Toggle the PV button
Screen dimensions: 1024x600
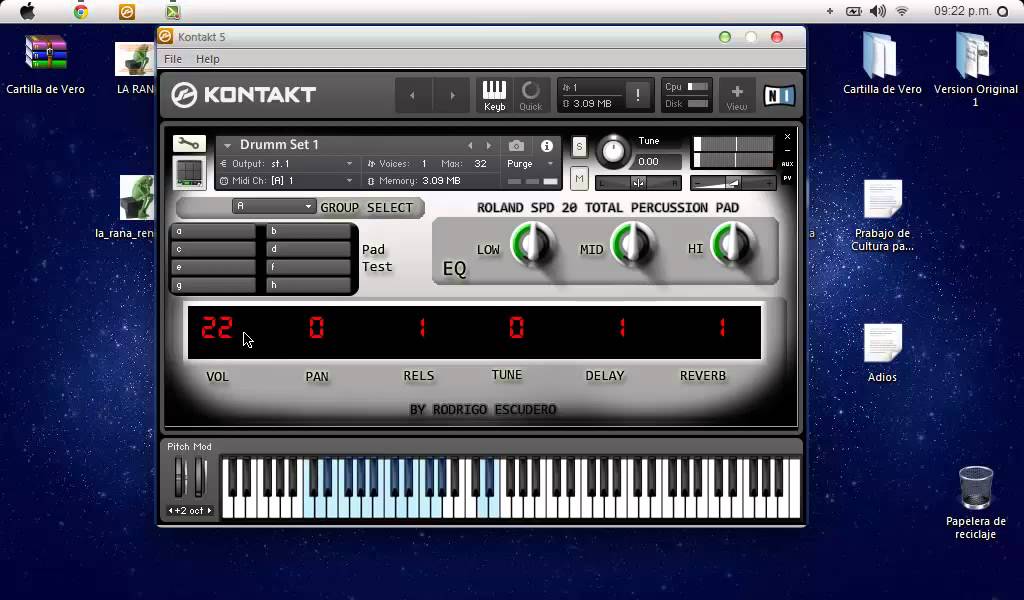[788, 178]
